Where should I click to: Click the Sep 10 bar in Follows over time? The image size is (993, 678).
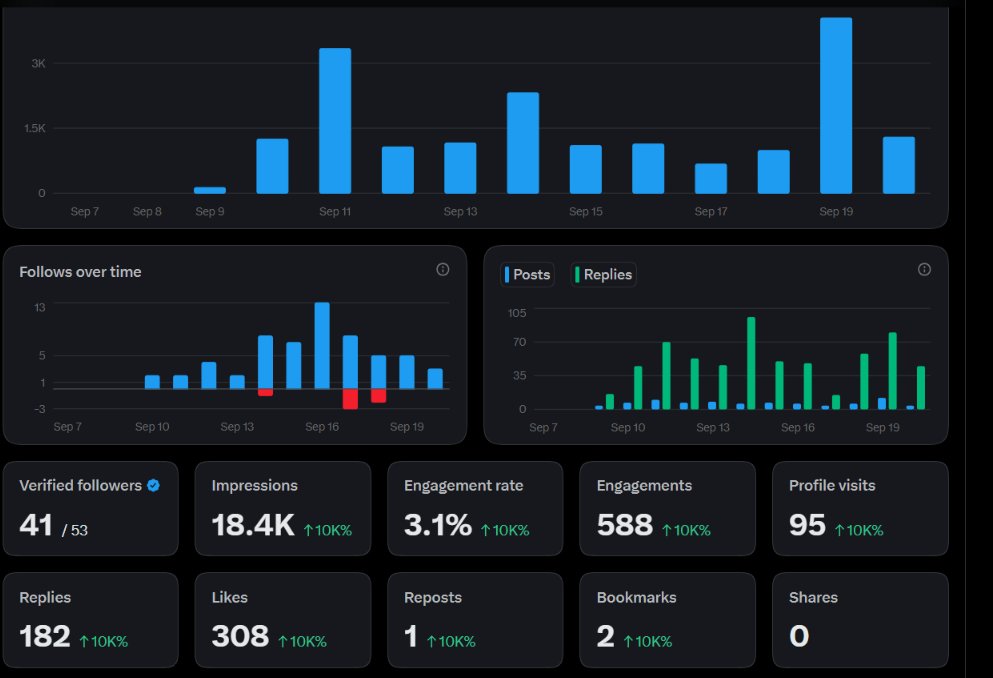[x=152, y=382]
